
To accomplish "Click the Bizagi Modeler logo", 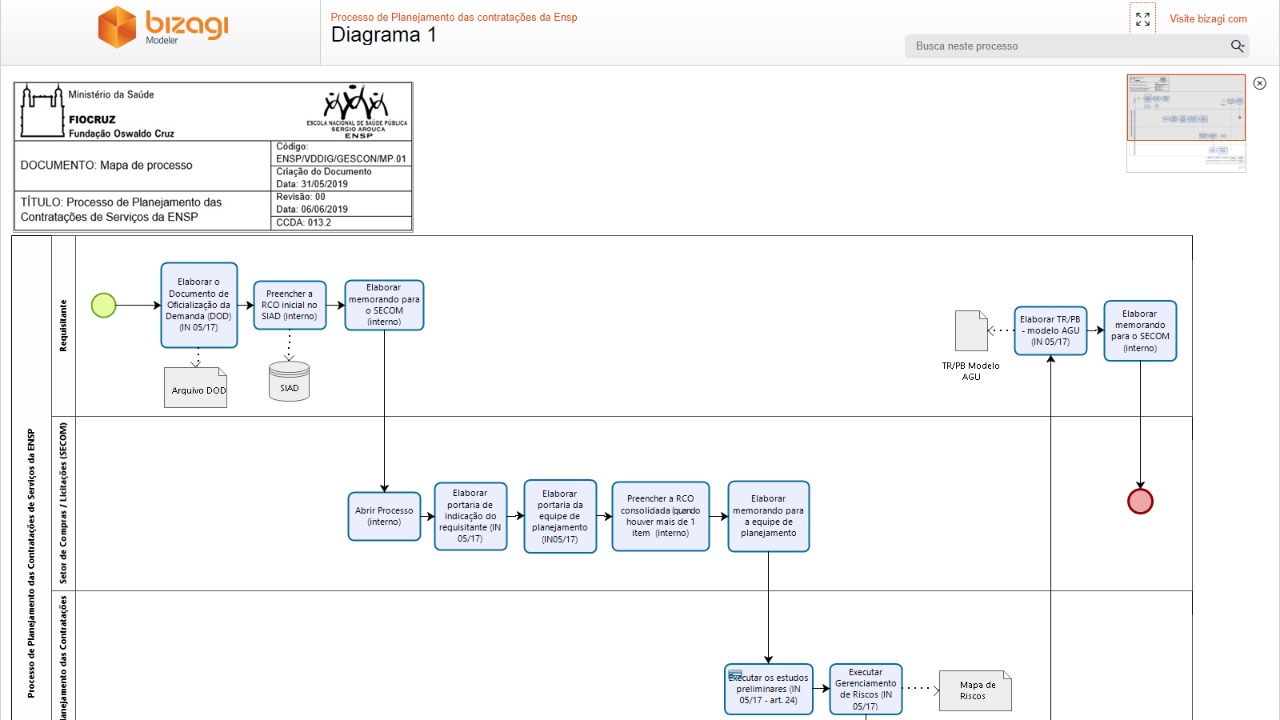I will tap(163, 27).
